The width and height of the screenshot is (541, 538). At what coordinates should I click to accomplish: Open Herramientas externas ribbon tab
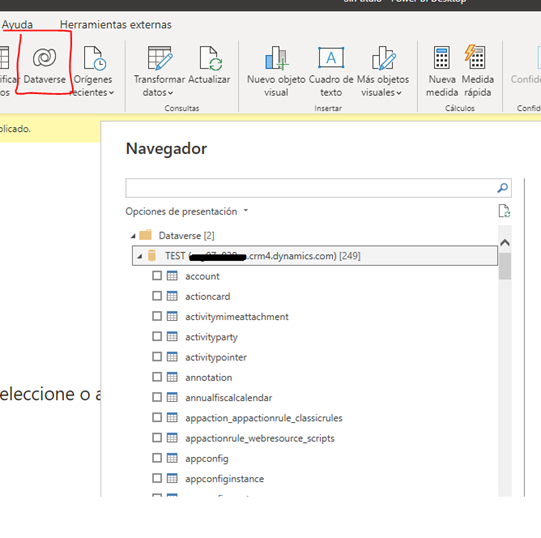[x=116, y=25]
